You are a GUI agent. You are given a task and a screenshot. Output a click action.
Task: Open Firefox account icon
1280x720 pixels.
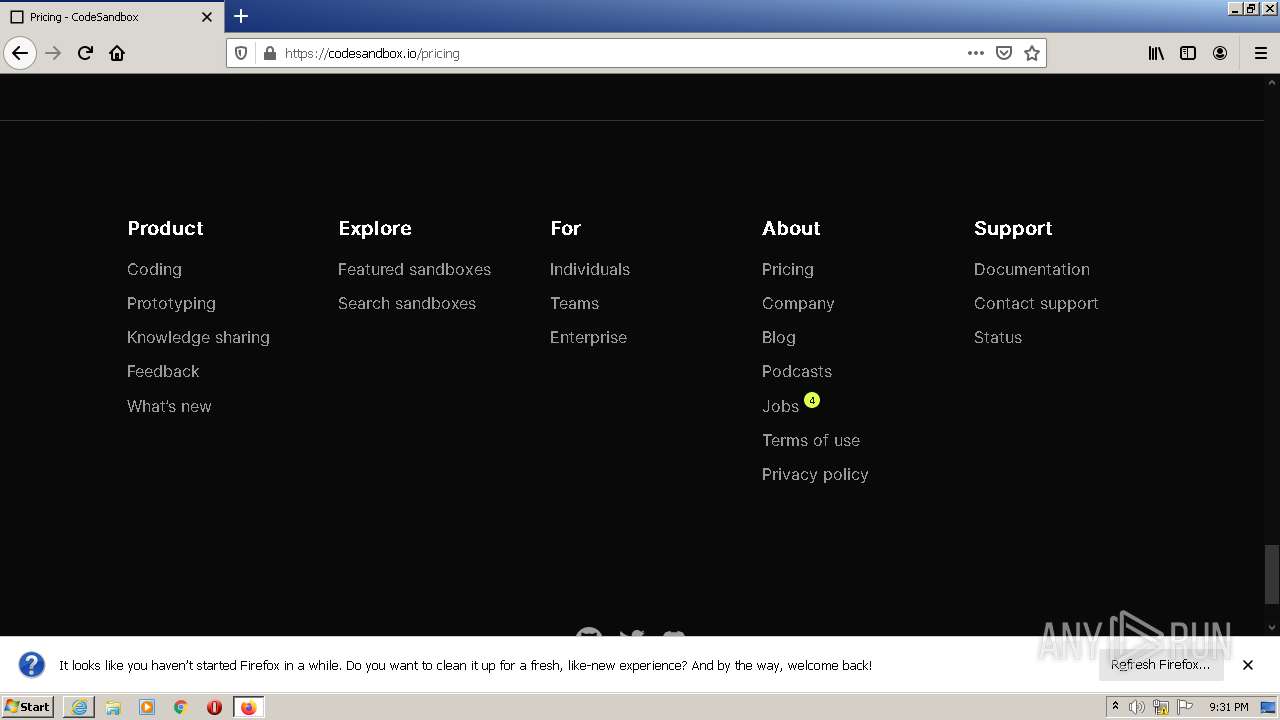[x=1220, y=53]
